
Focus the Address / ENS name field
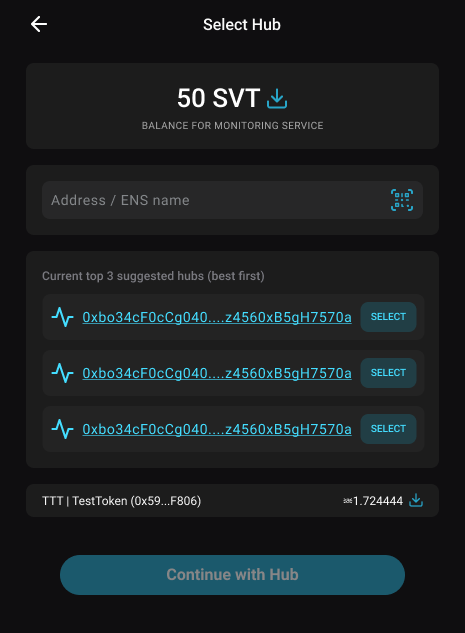[x=232, y=200]
